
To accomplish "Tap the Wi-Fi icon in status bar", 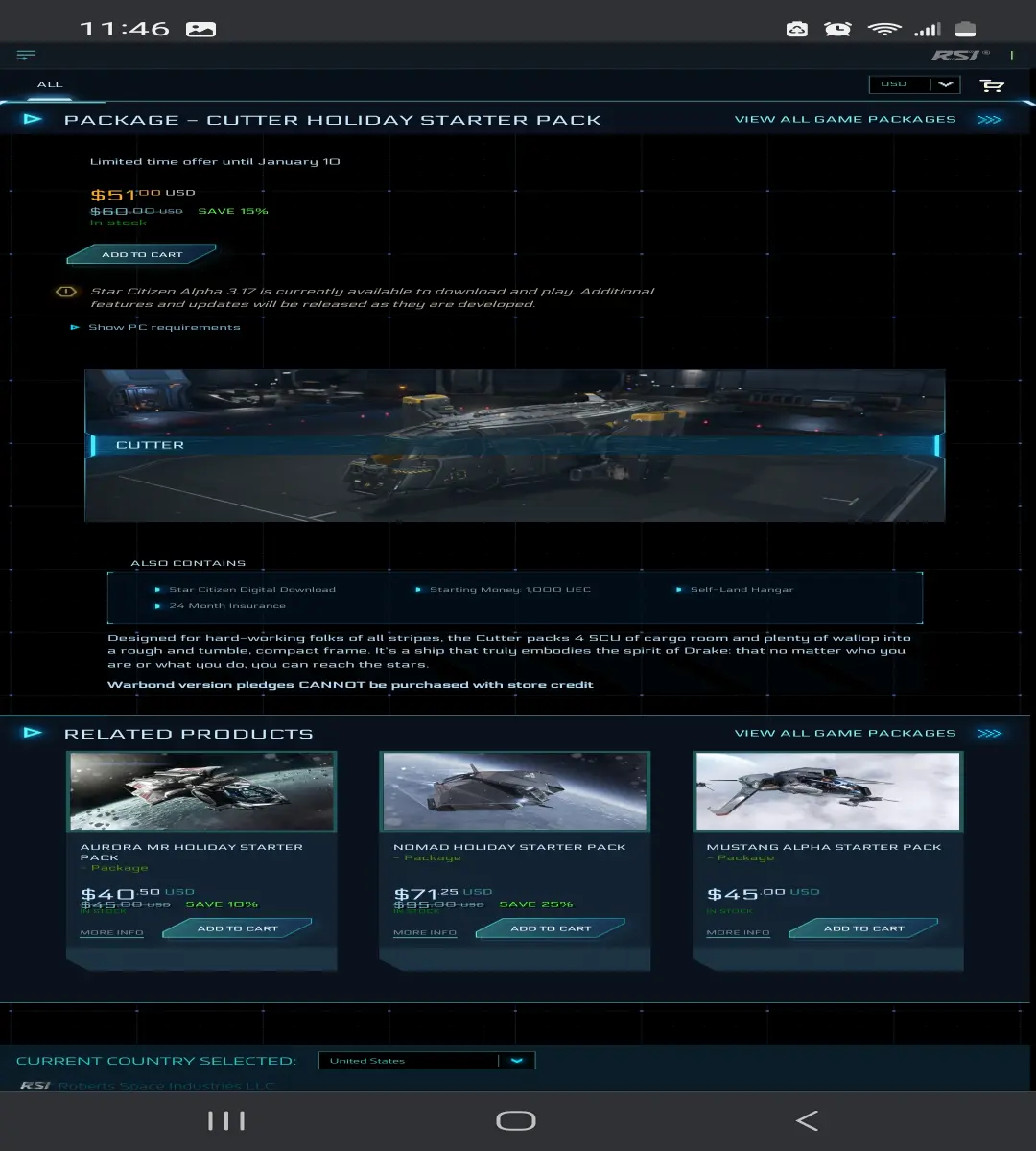I will 883,29.
